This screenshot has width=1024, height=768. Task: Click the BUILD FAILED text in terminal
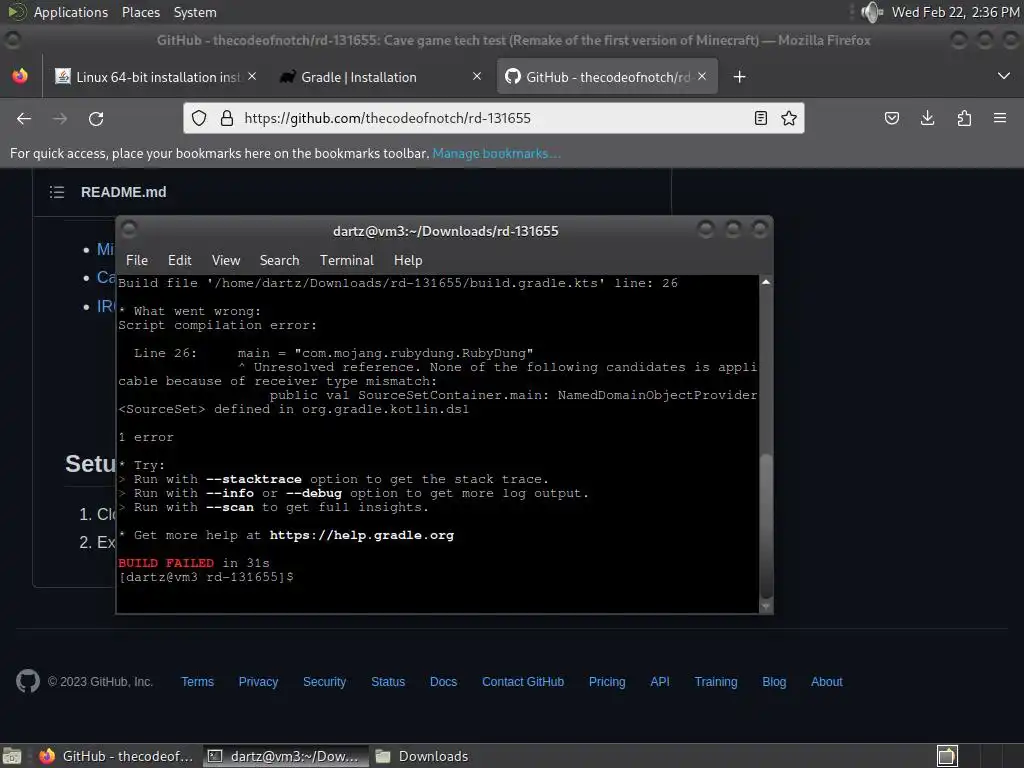point(166,563)
